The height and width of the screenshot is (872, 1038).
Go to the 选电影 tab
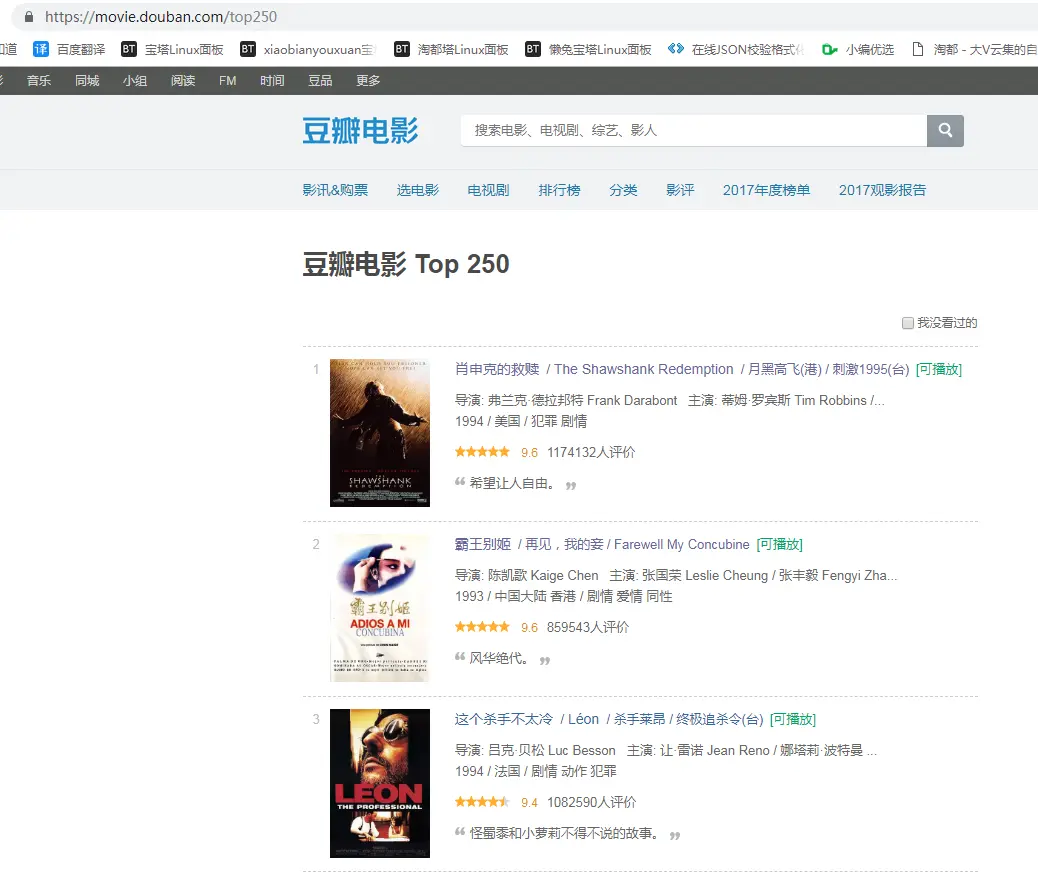pos(418,190)
